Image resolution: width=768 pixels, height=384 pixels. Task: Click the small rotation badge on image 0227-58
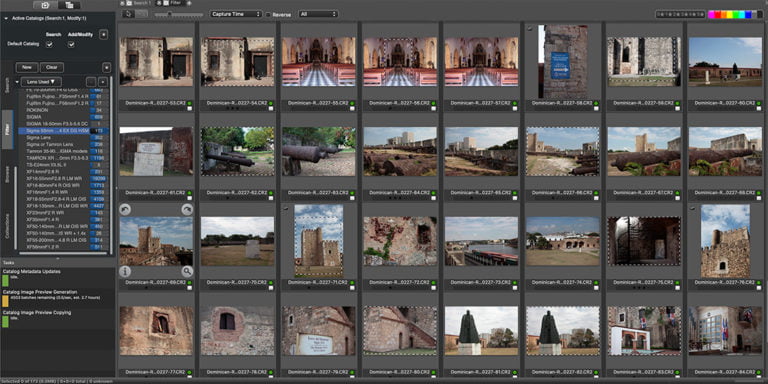click(530, 29)
